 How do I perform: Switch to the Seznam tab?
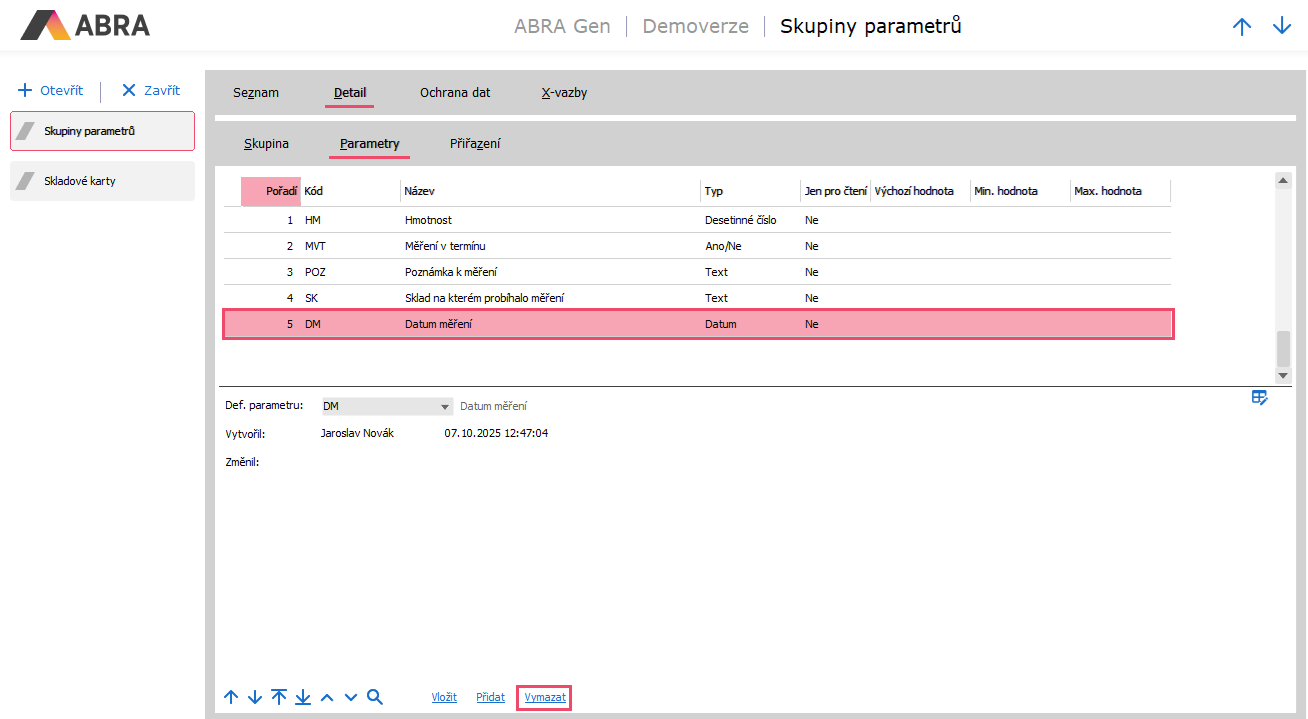256,93
